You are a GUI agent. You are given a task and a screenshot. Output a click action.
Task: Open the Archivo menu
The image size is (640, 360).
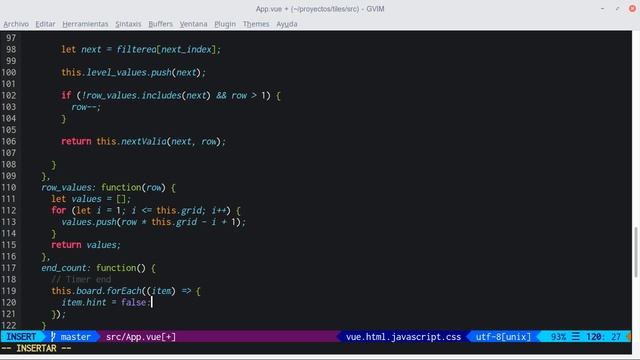coord(16,24)
